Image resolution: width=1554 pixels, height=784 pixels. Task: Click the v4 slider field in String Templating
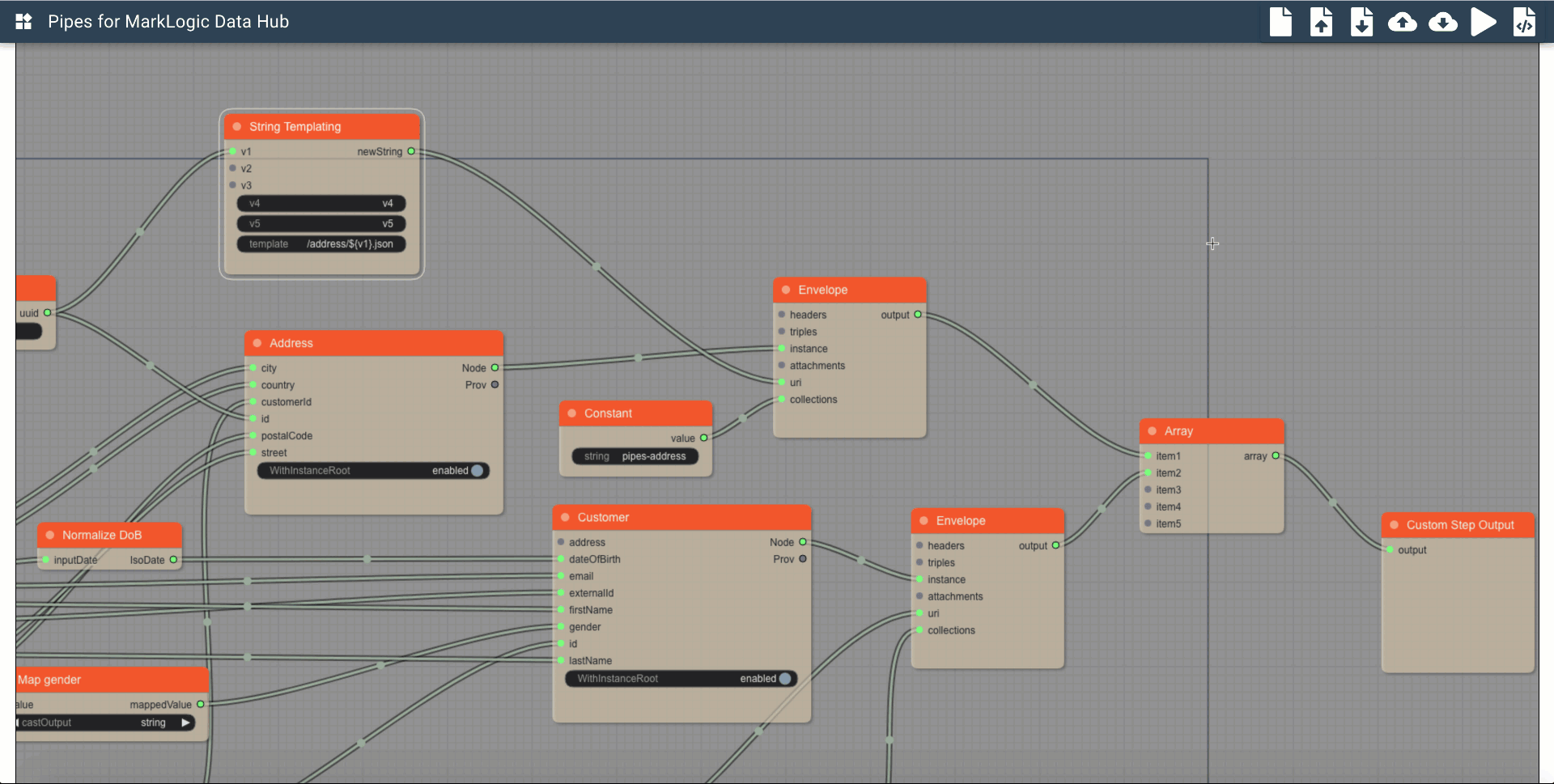point(321,204)
